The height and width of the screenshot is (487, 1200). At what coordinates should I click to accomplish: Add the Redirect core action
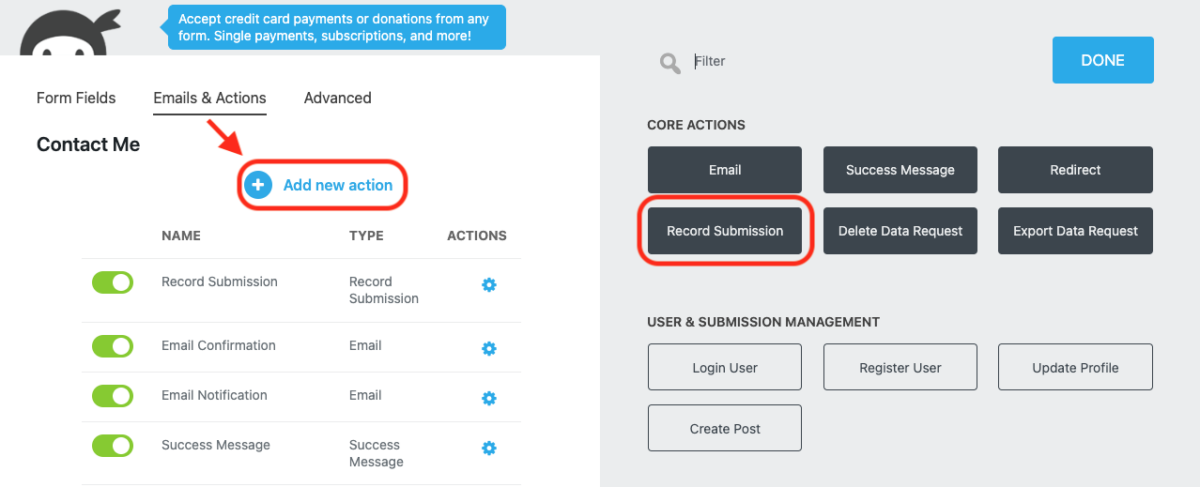pos(1076,170)
